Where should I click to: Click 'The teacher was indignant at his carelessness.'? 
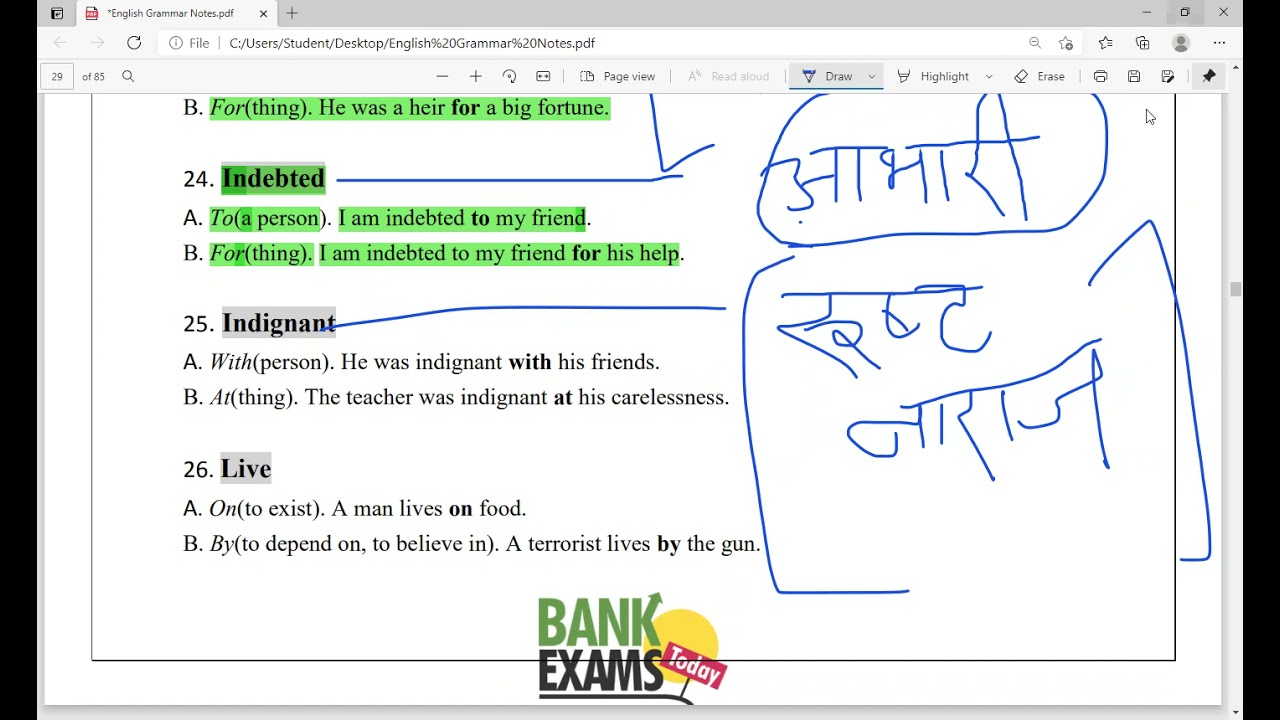[x=517, y=397]
